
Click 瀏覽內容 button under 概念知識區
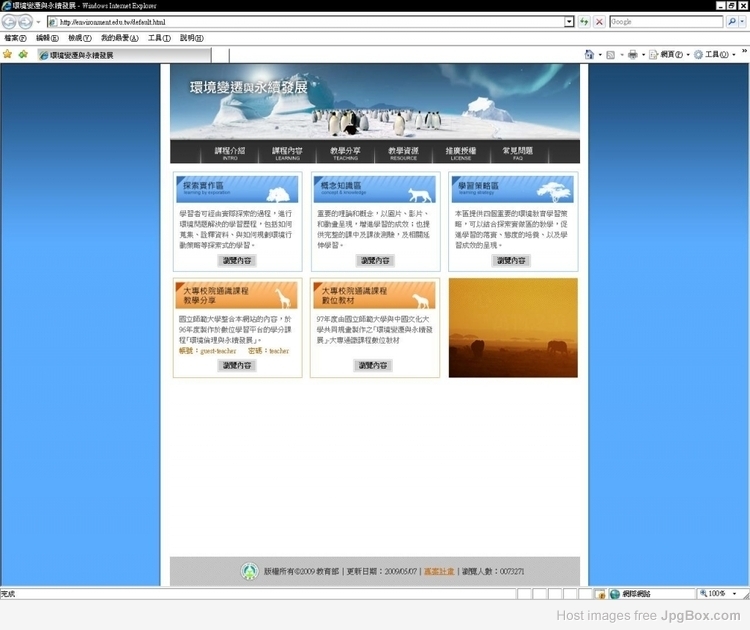tap(375, 260)
